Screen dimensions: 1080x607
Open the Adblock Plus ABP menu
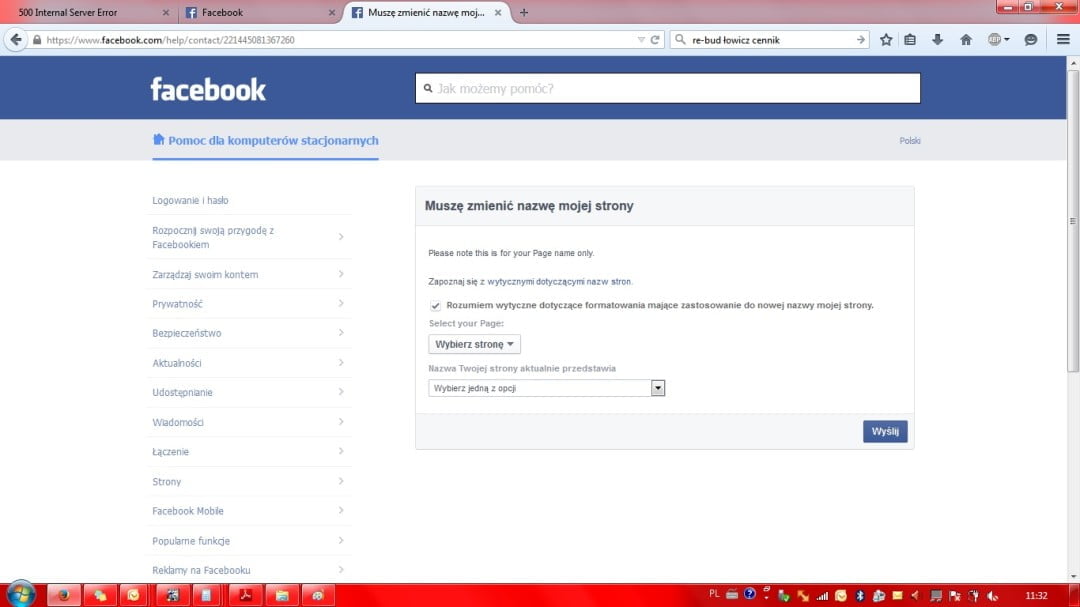pyautogui.click(x=998, y=40)
